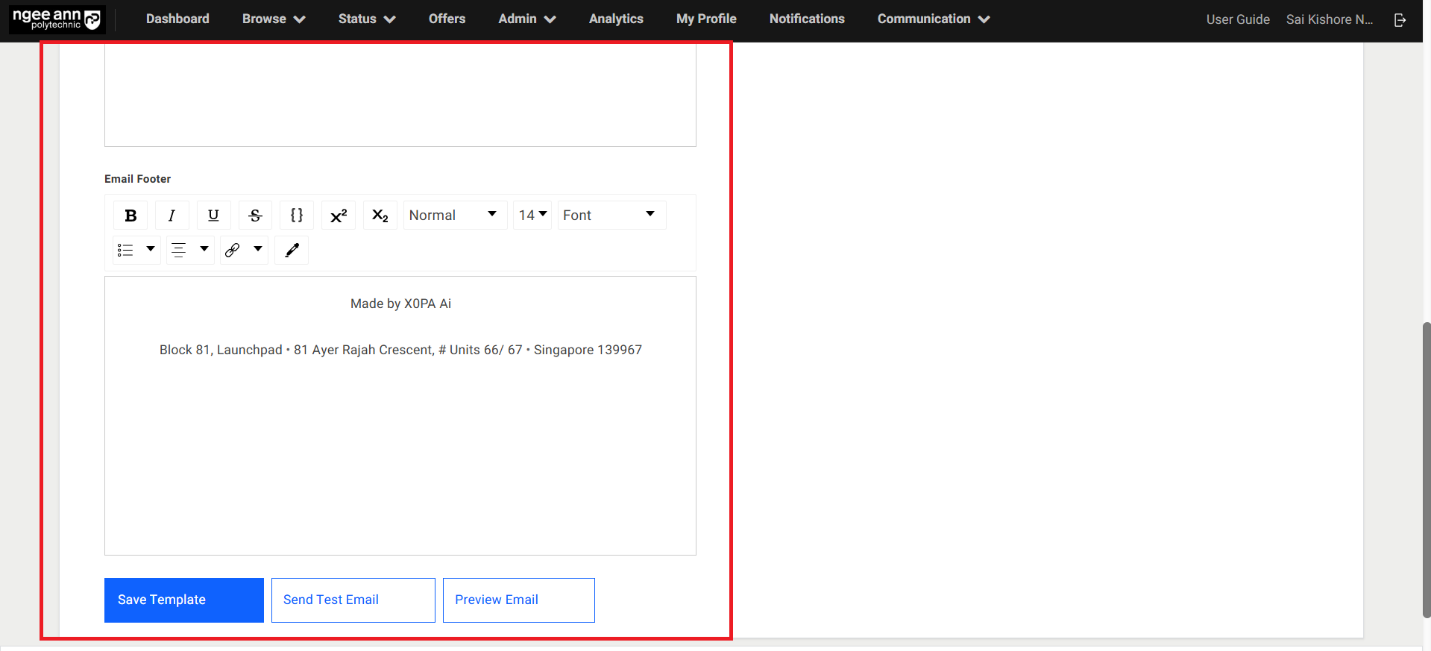1431x651 pixels.
Task: Apply subscript formatting
Action: (x=380, y=215)
